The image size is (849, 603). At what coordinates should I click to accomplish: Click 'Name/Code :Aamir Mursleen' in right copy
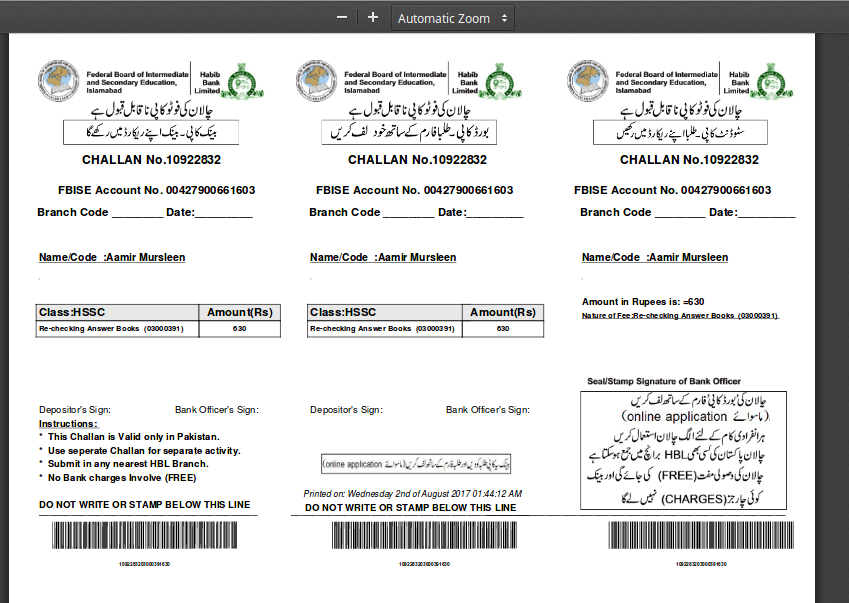coord(655,257)
